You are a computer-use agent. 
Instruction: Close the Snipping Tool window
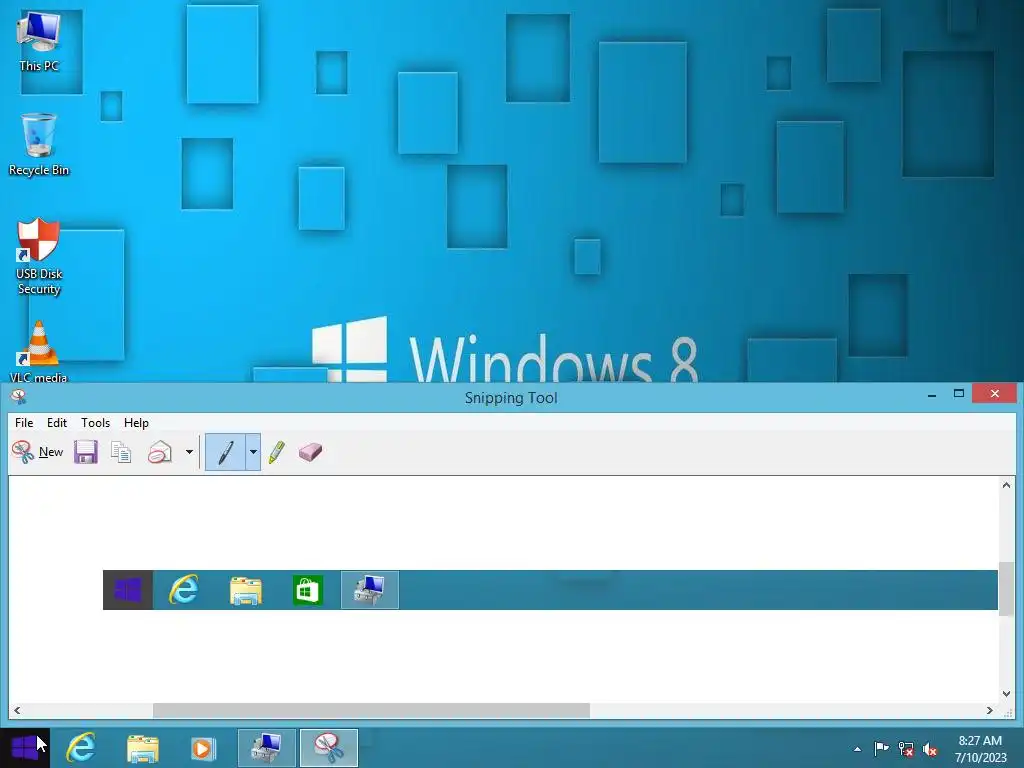(995, 393)
